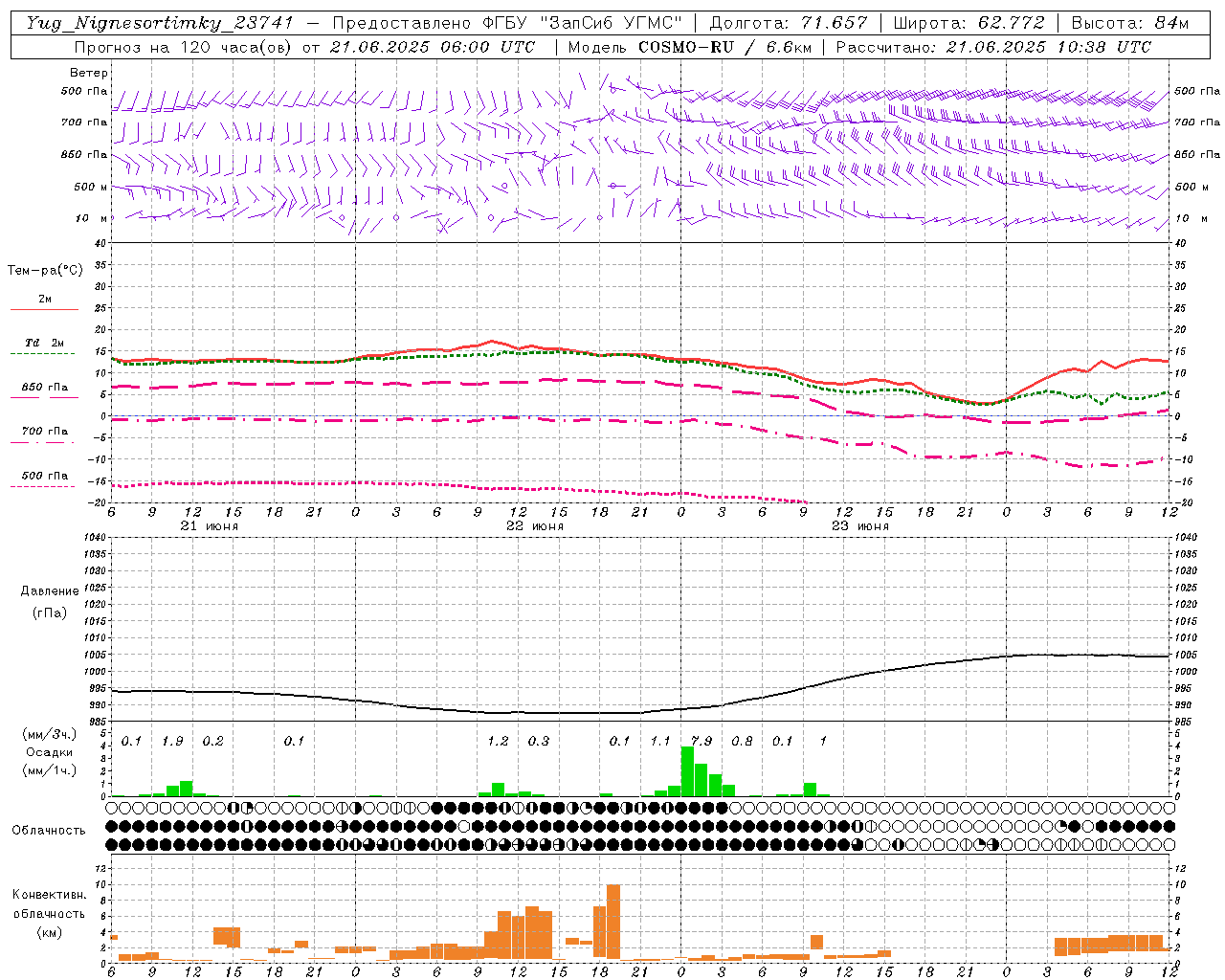Click the Конвективн. облачность label
The image size is (1225, 980).
click(x=49, y=904)
